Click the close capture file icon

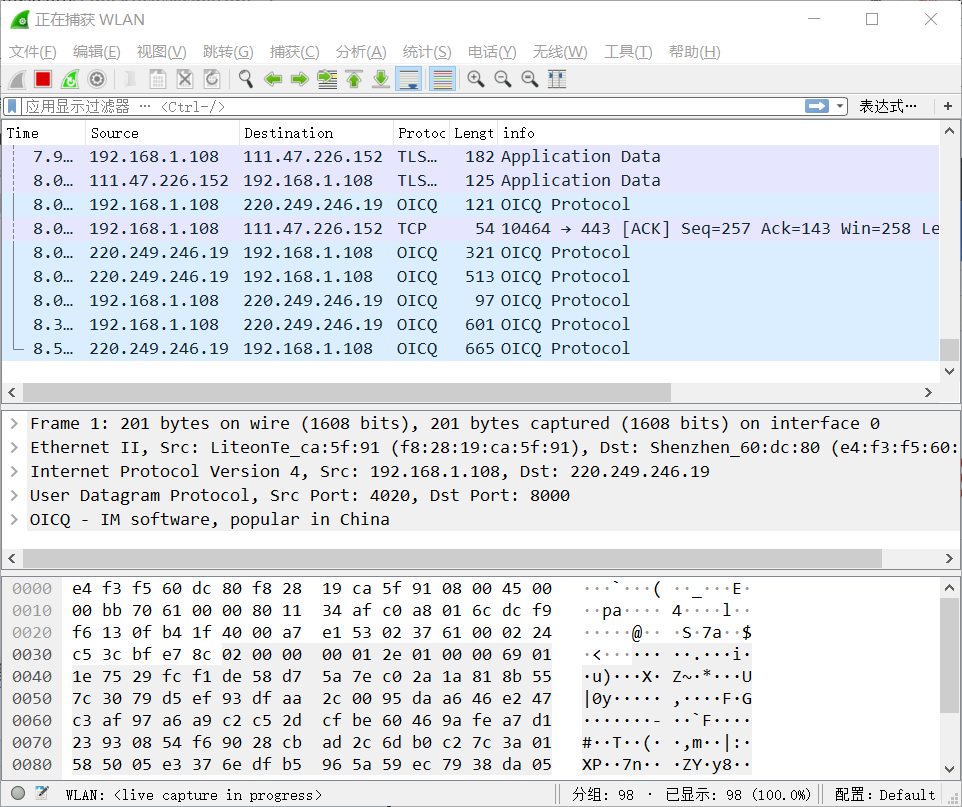tap(185, 79)
